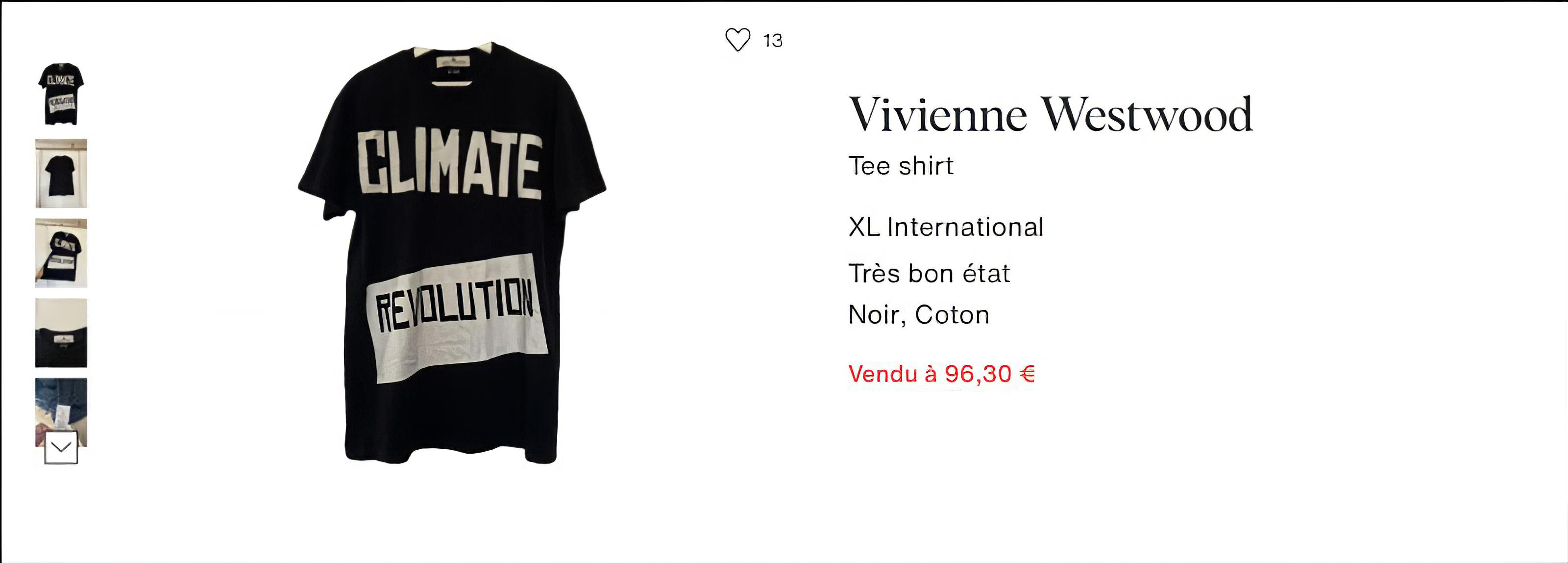
Task: Click the 13 likes counter
Action: pos(772,41)
